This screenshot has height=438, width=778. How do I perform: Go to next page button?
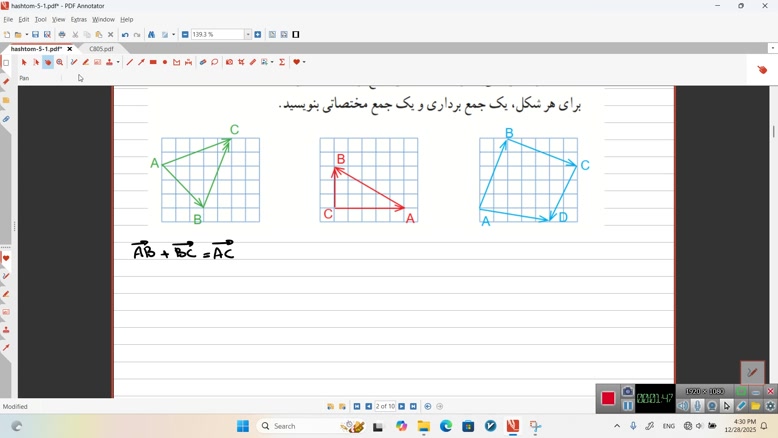point(402,407)
